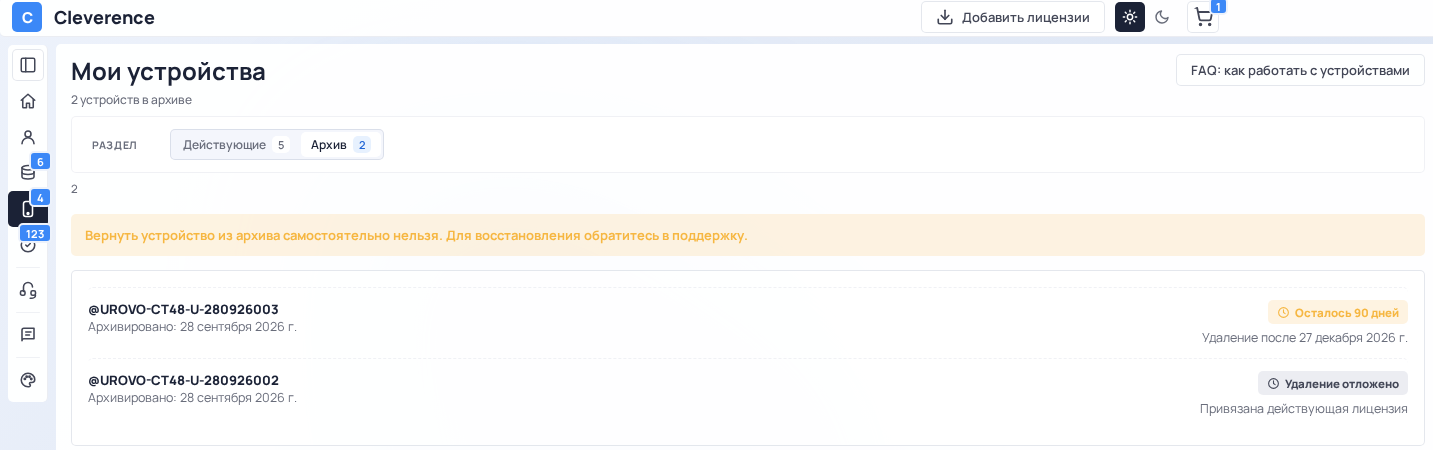The image size is (1433, 450).
Task: Open the chat messages icon
Action: pos(28,334)
